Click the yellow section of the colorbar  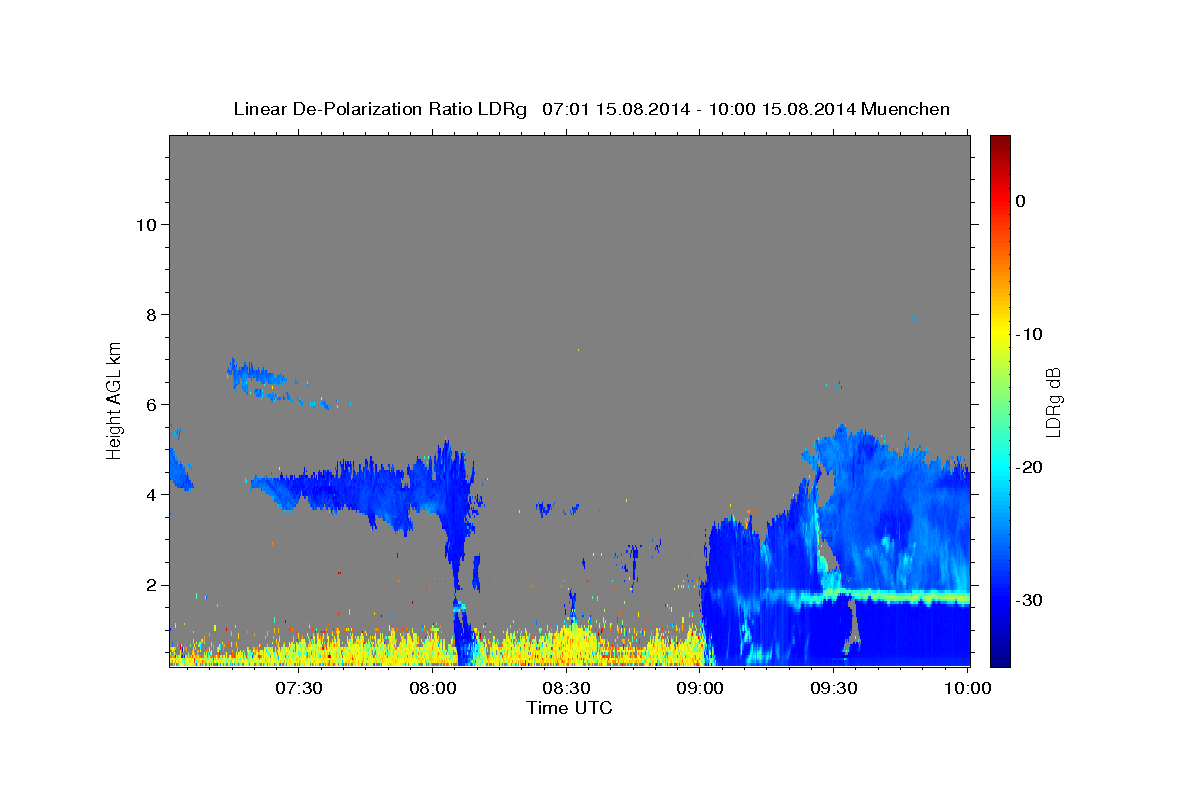1000,334
